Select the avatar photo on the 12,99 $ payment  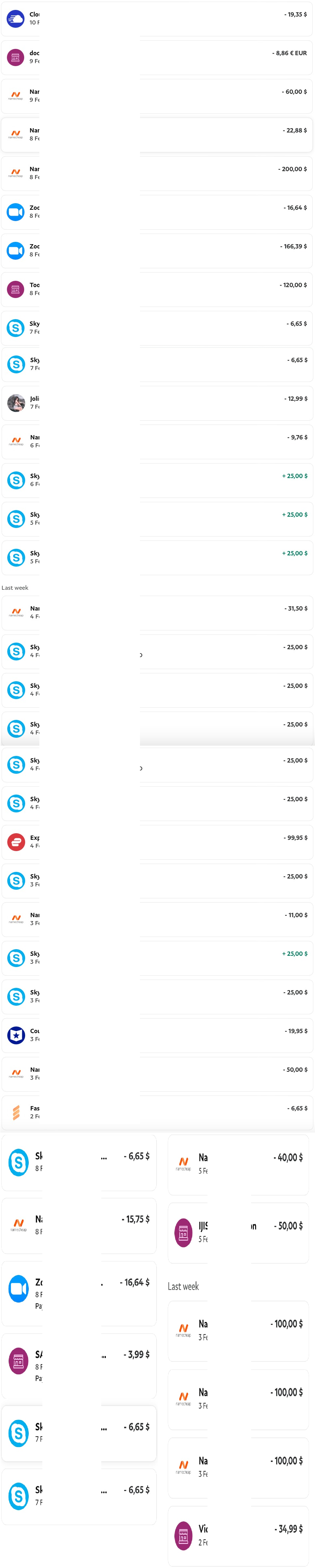pos(16,402)
